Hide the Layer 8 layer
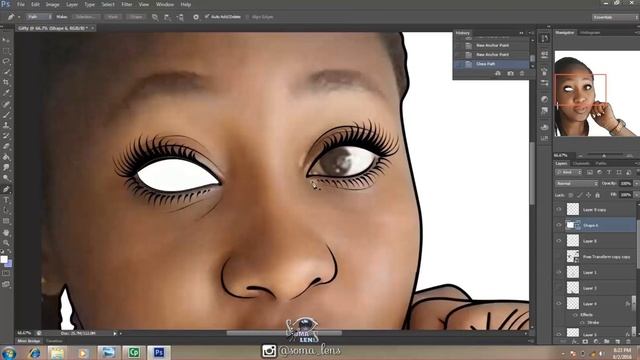This screenshot has height=360, width=640. tap(559, 241)
